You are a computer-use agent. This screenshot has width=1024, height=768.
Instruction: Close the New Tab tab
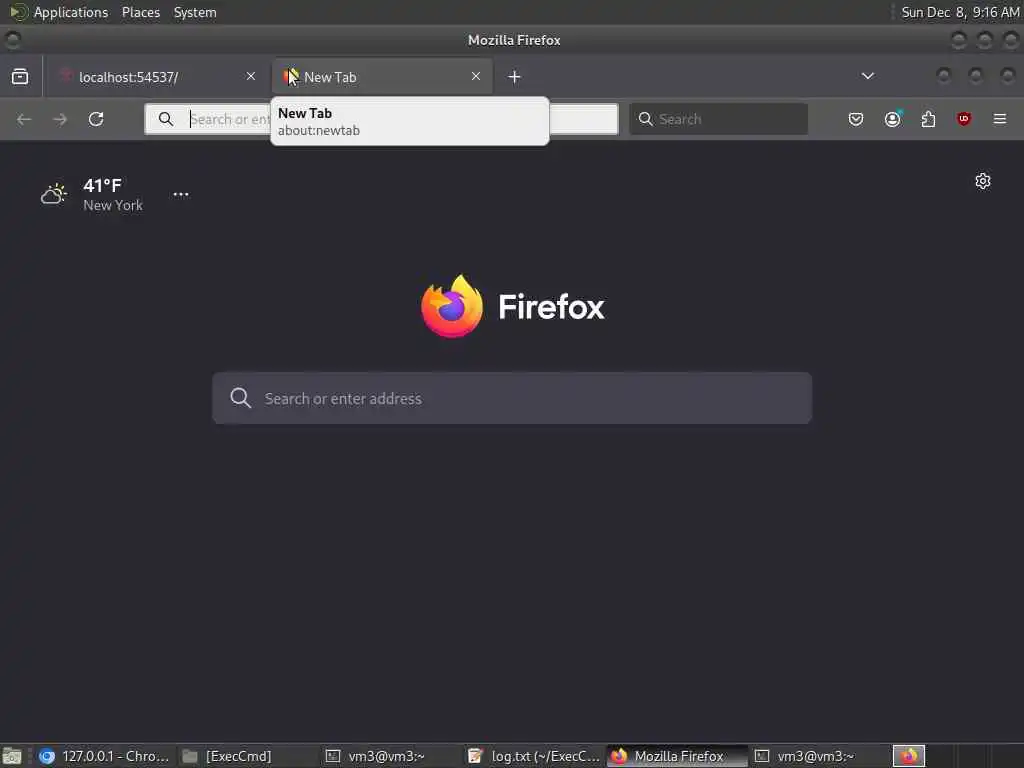tap(476, 76)
